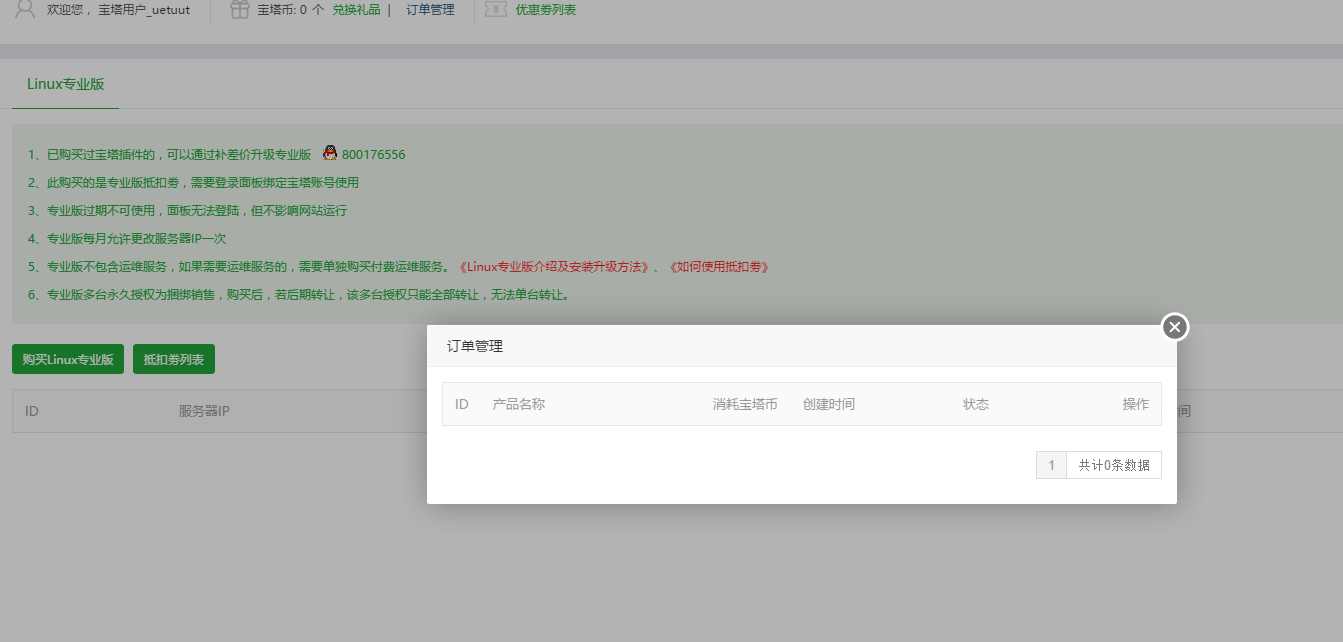This screenshot has height=642, width=1343.
Task: Open 订单管理 in the top bar
Action: click(x=430, y=10)
